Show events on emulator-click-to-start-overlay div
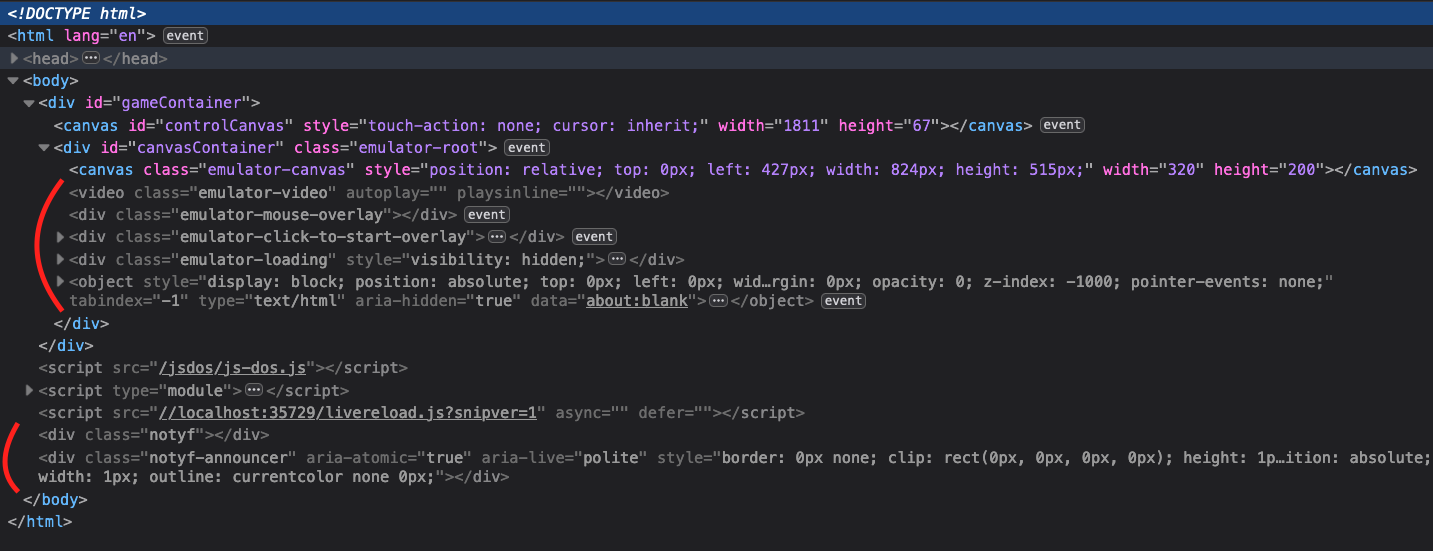This screenshot has height=551, width=1433. 594,237
